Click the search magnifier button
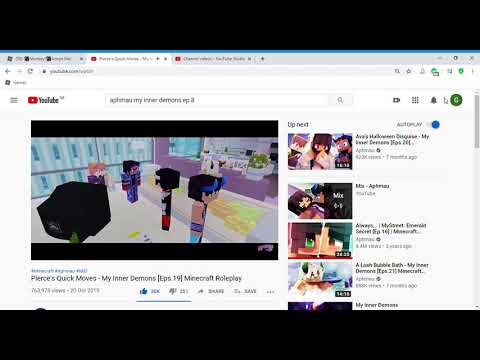 [340, 100]
